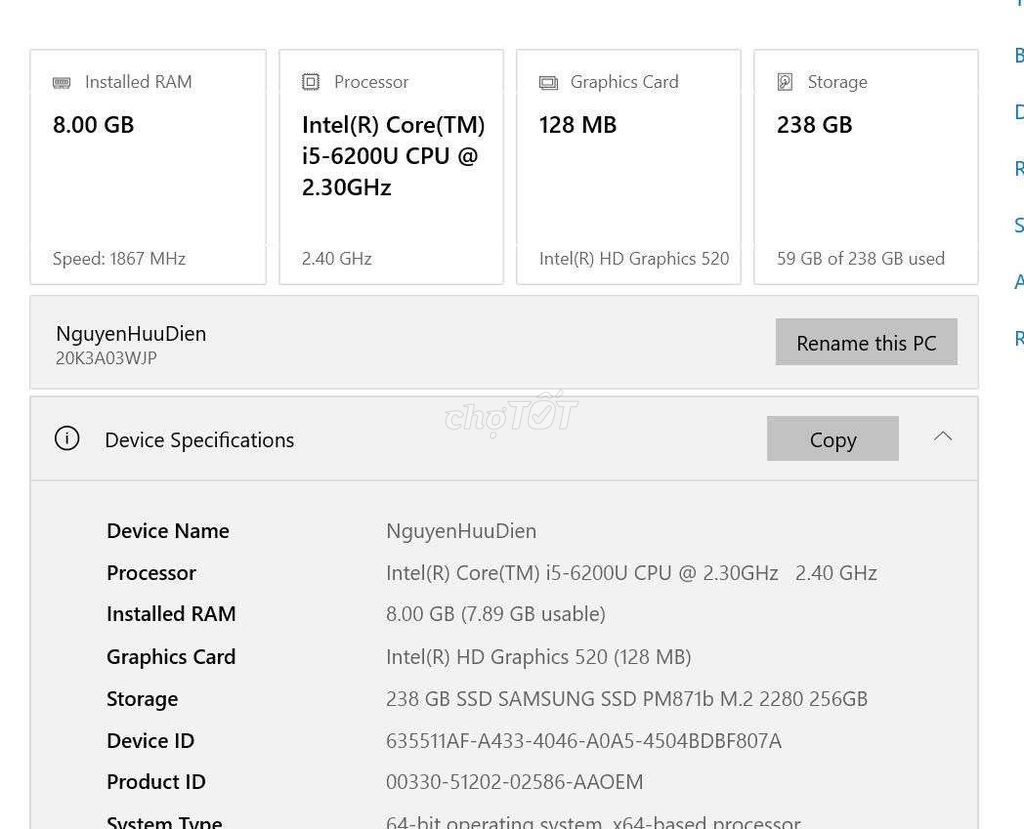Collapse the Device Specifications section
The height and width of the screenshot is (829, 1024).
coord(942,436)
